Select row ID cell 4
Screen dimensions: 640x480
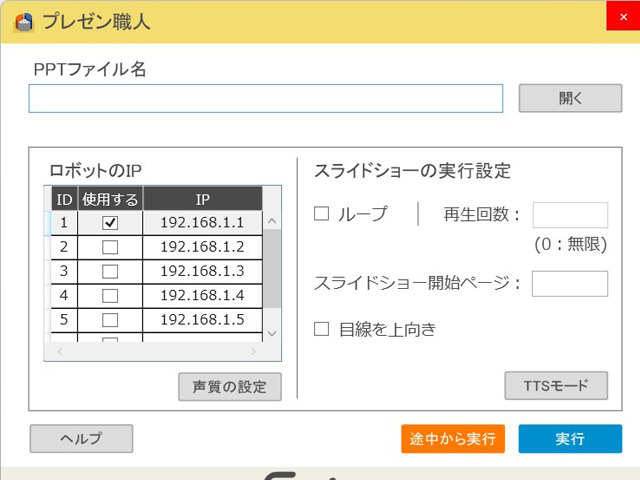(64, 296)
